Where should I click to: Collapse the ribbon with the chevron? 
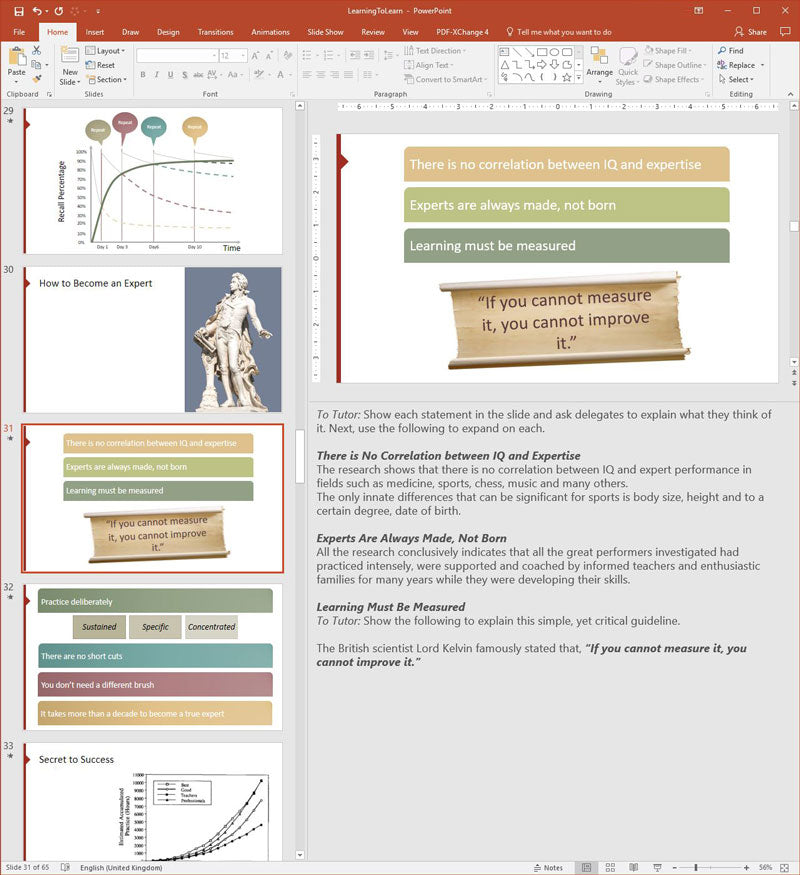coord(791,94)
